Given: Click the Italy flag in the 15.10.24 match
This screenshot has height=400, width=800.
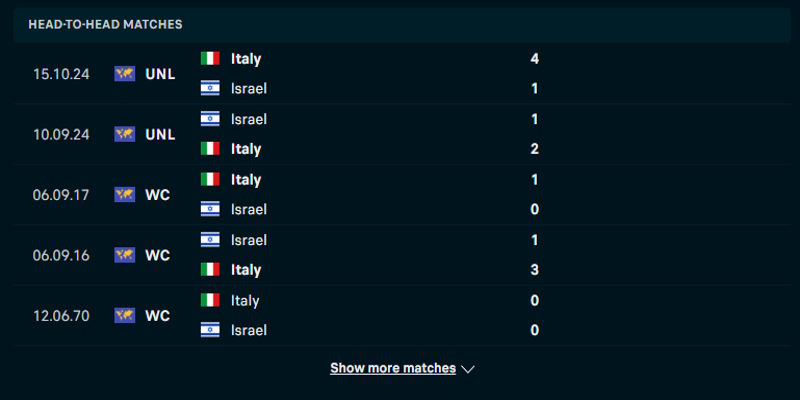Looking at the screenshot, I should (x=210, y=59).
